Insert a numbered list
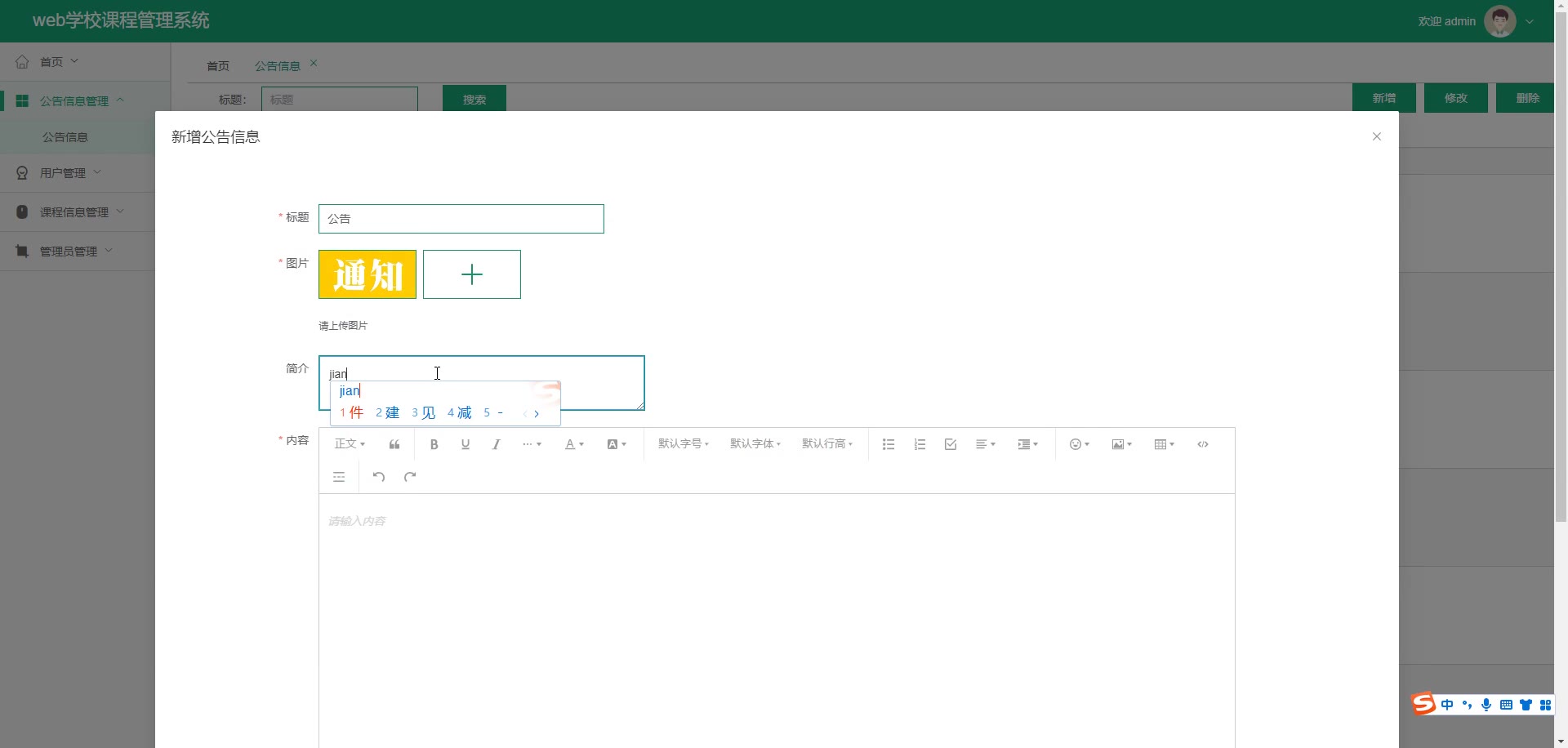The image size is (1568, 748). tap(920, 444)
